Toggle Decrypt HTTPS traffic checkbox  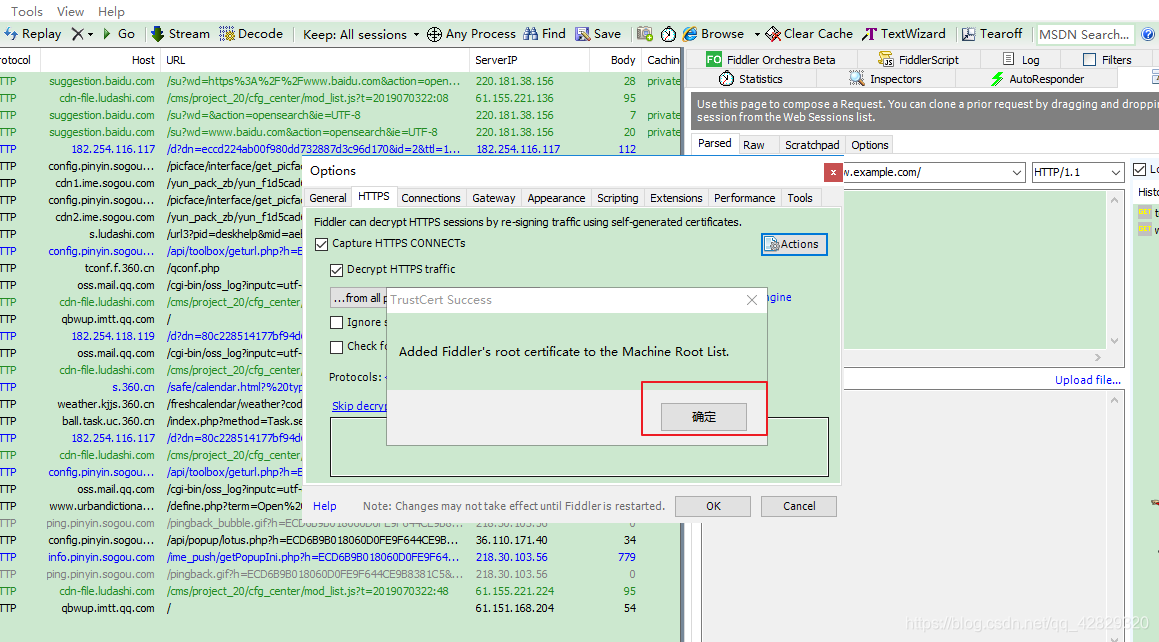(336, 270)
